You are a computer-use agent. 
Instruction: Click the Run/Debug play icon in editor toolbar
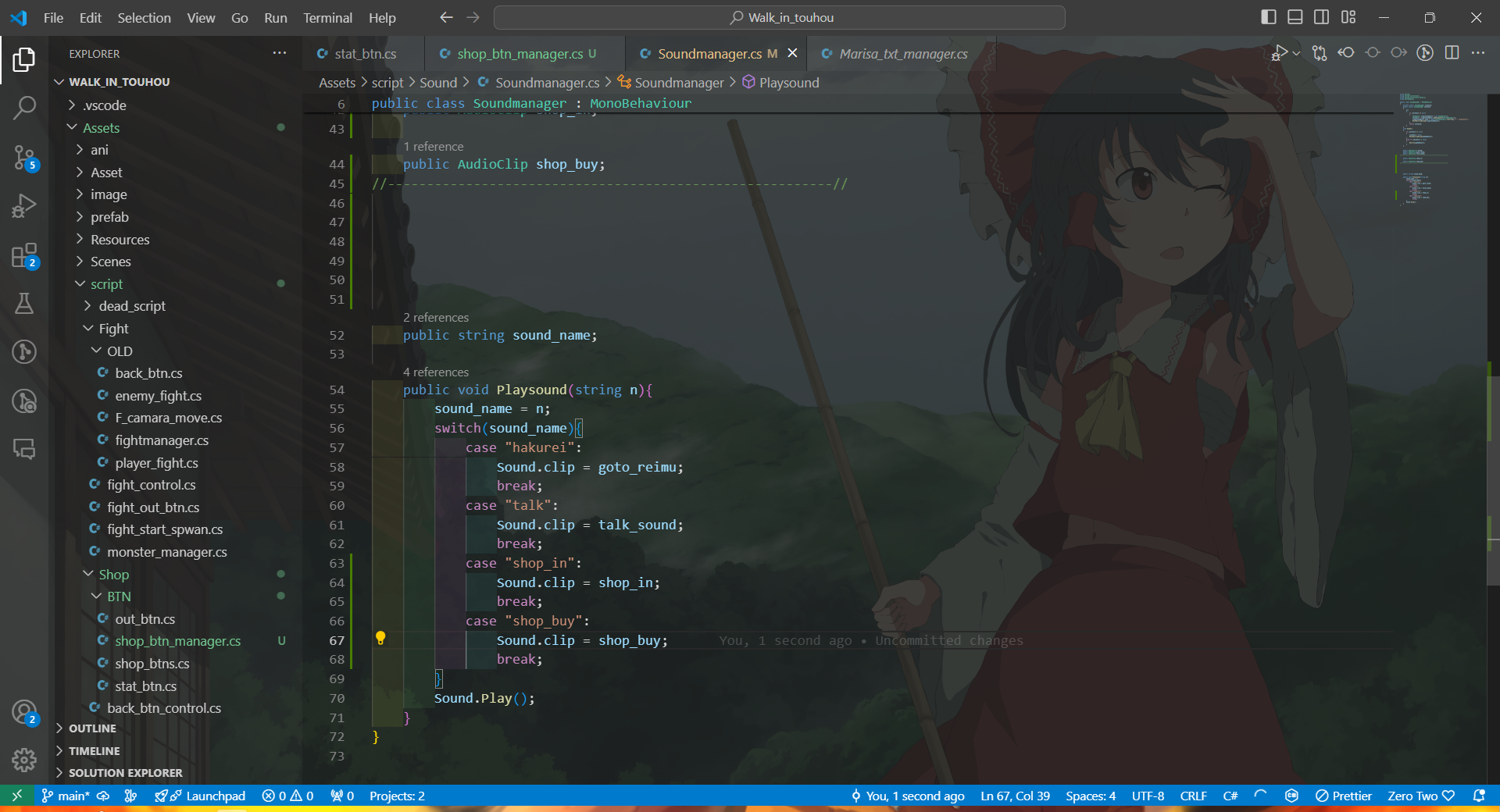(x=1280, y=53)
